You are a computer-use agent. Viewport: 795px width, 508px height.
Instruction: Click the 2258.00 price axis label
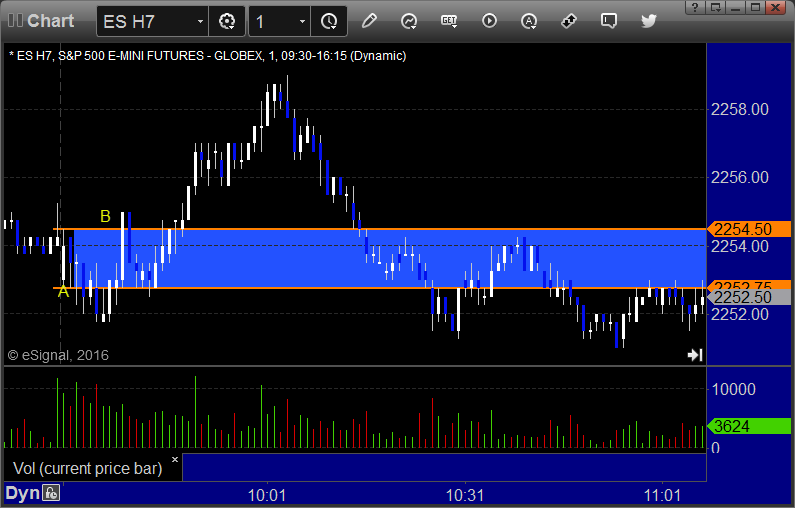(740, 109)
